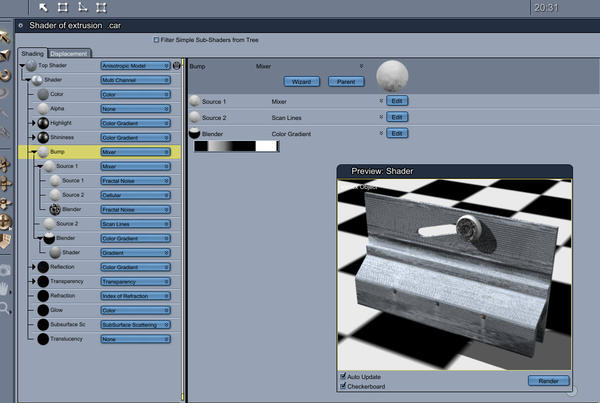Click the black Refraction sphere icon
Viewport: 600px width, 403px height.
[43, 296]
